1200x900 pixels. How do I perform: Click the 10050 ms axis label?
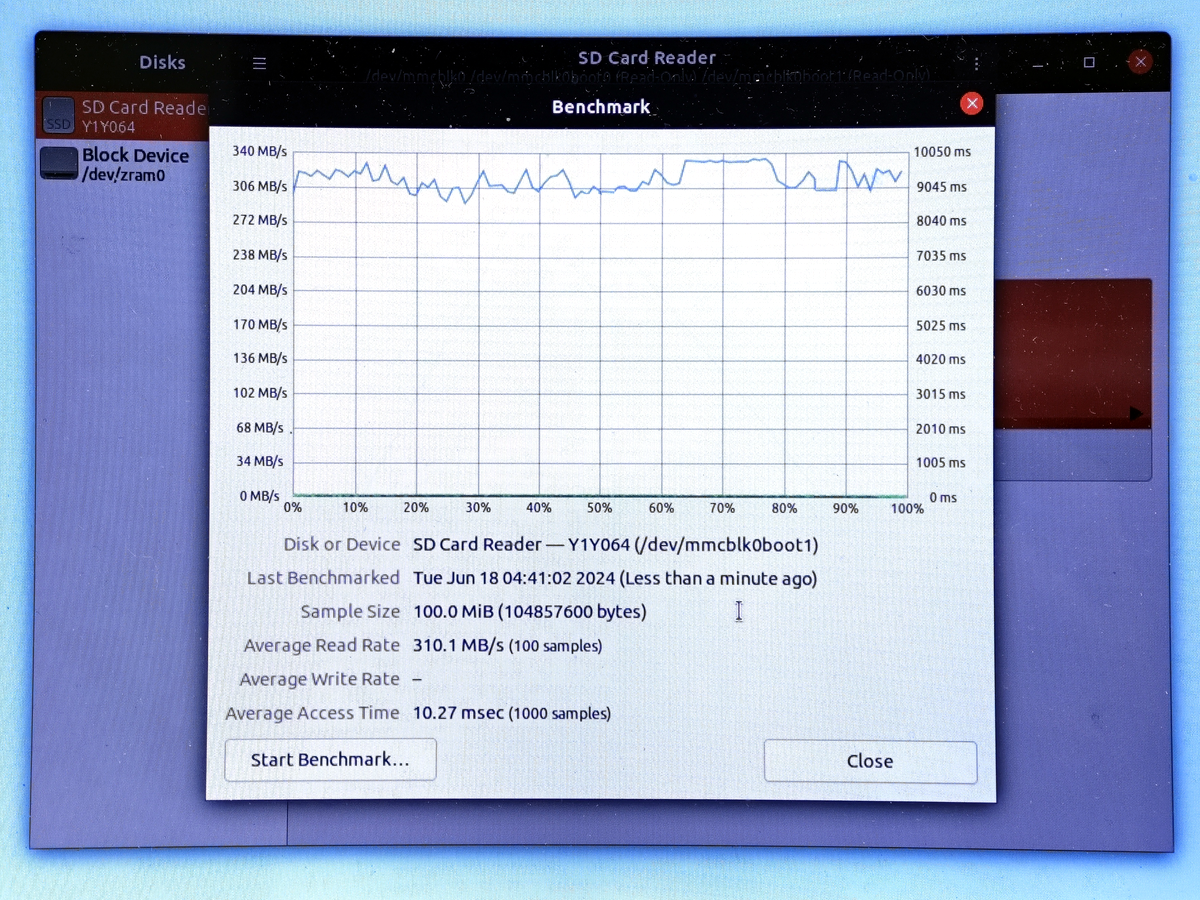(x=942, y=152)
